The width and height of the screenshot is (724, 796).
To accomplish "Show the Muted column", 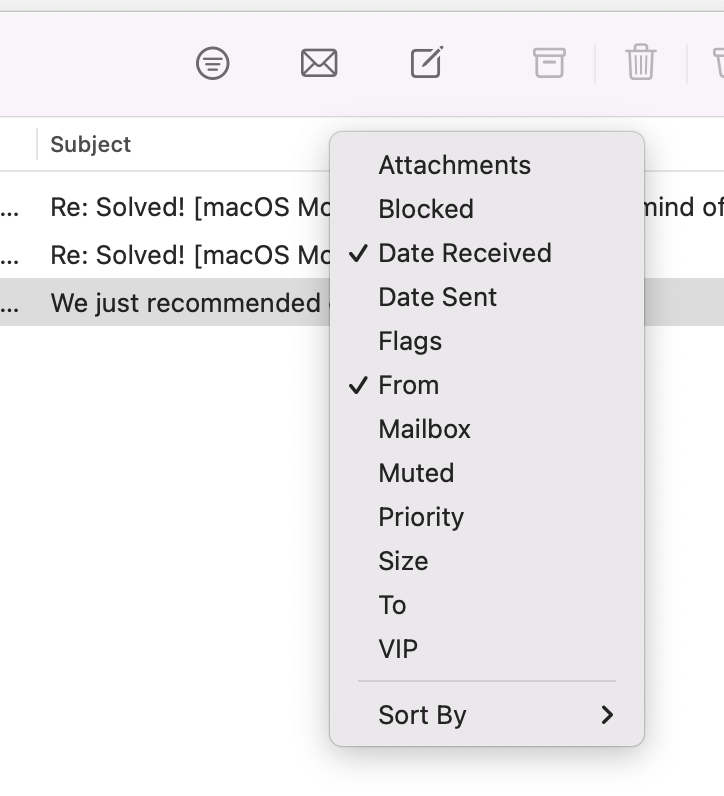I will click(416, 473).
